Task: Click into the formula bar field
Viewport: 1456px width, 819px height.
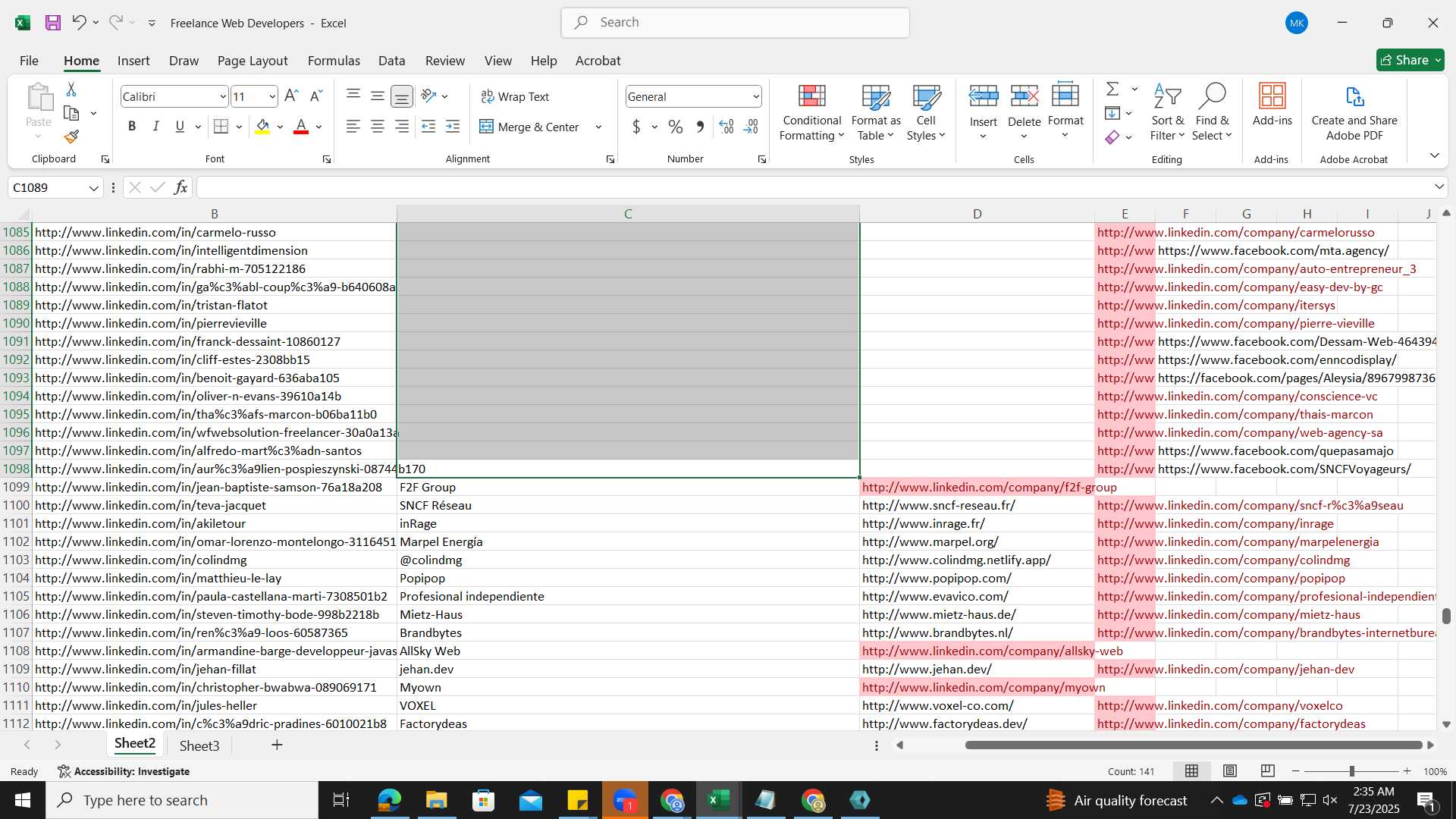Action: click(x=815, y=187)
